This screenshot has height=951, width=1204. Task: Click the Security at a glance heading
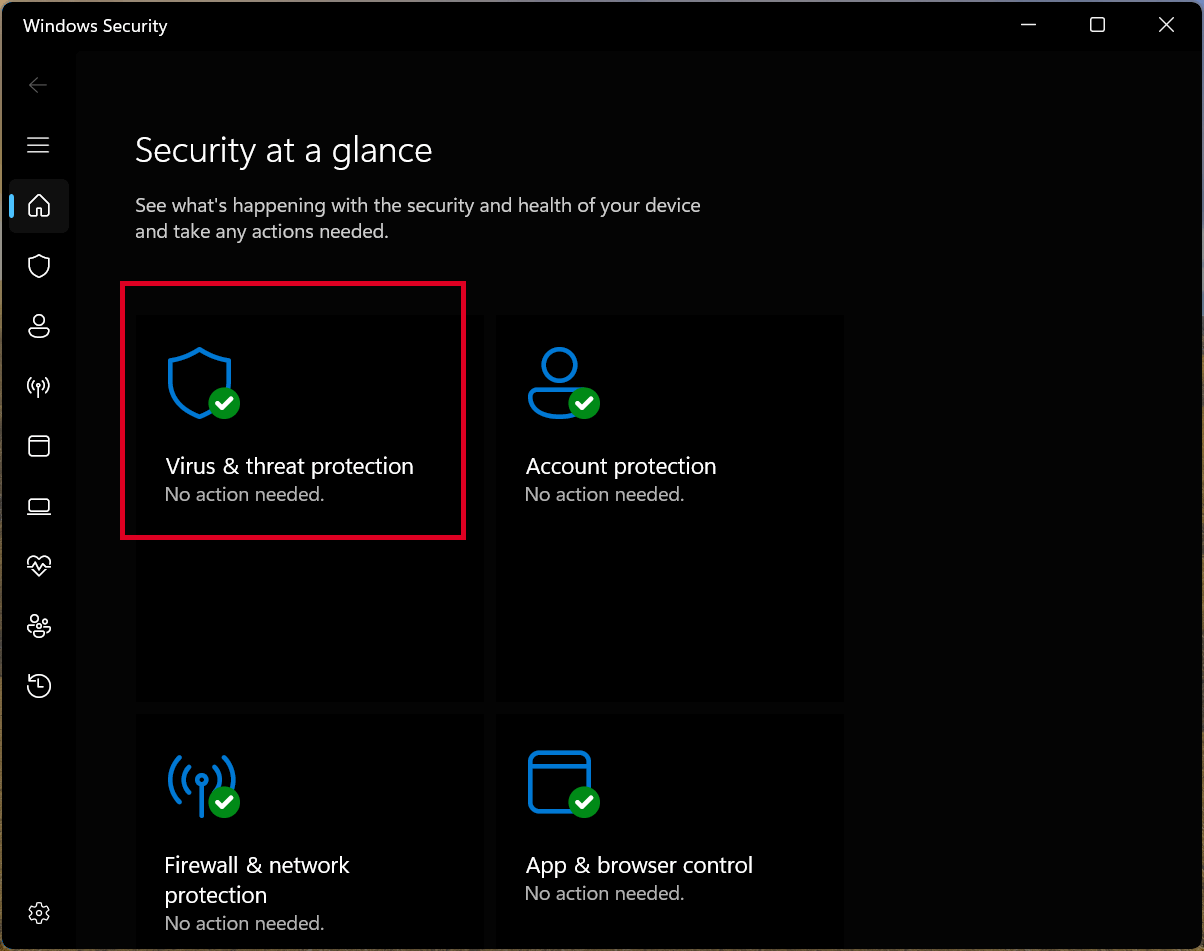click(283, 150)
